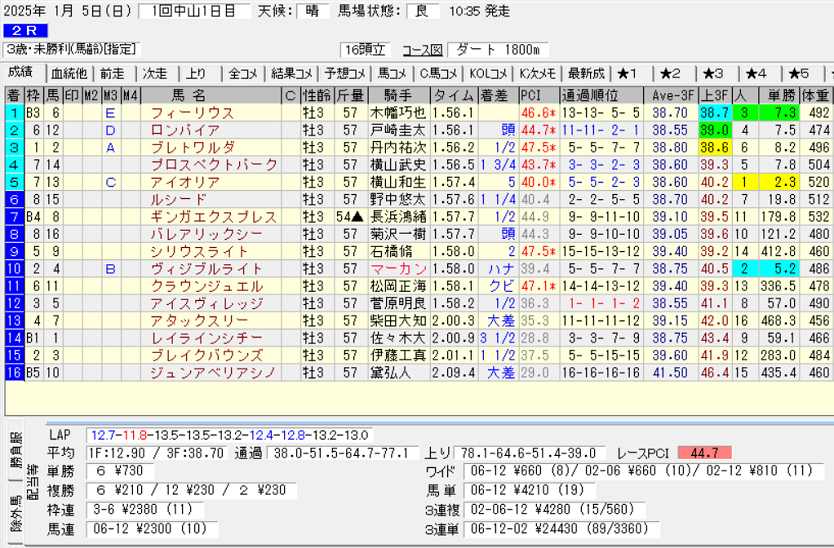Screen dimensions: 834x548
Task: Click the PCI column header
Action: click(x=532, y=96)
